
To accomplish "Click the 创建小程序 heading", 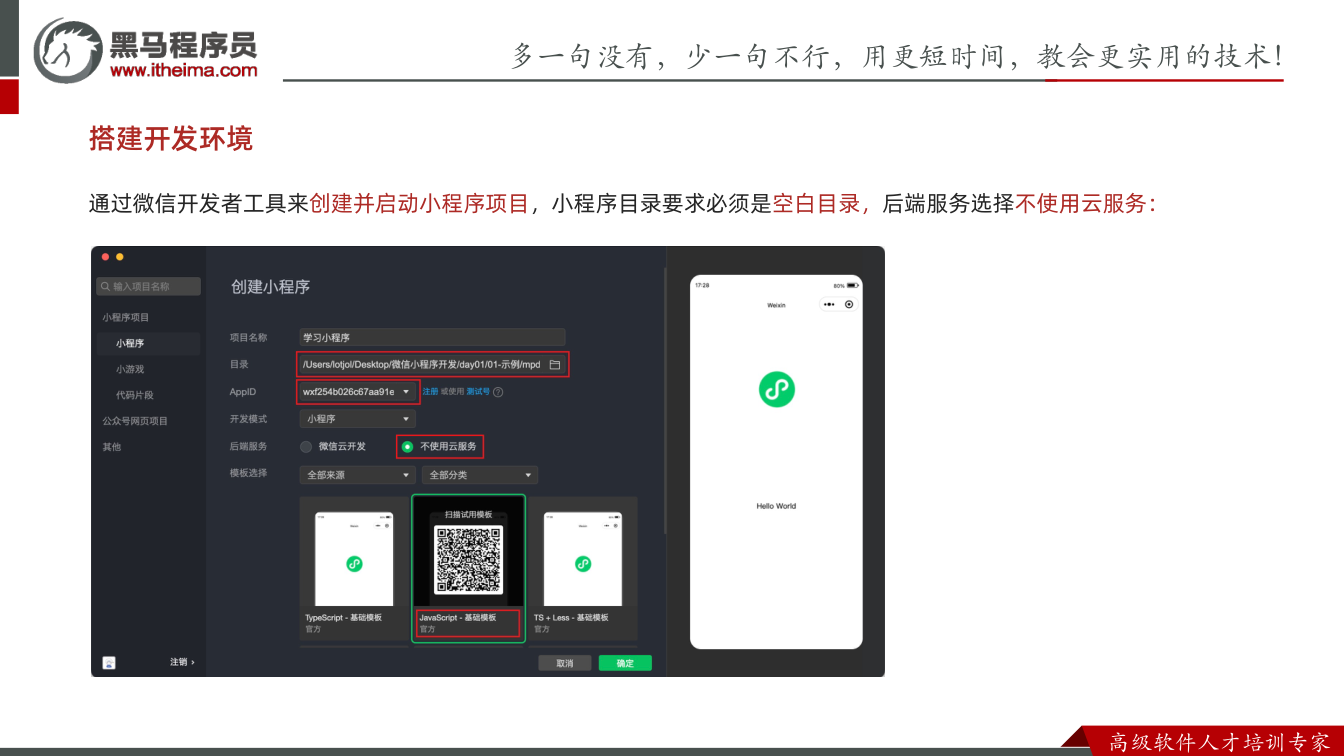I will pos(271,287).
